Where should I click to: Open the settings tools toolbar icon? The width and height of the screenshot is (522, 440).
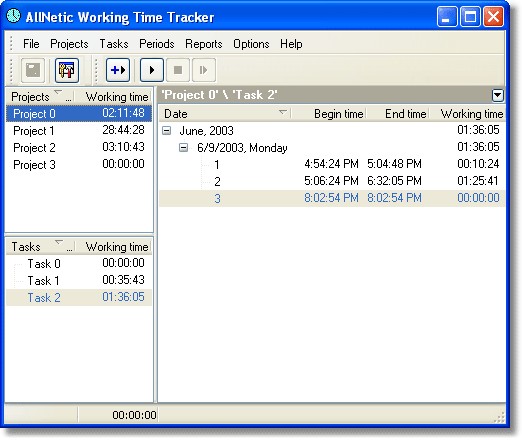coord(67,70)
